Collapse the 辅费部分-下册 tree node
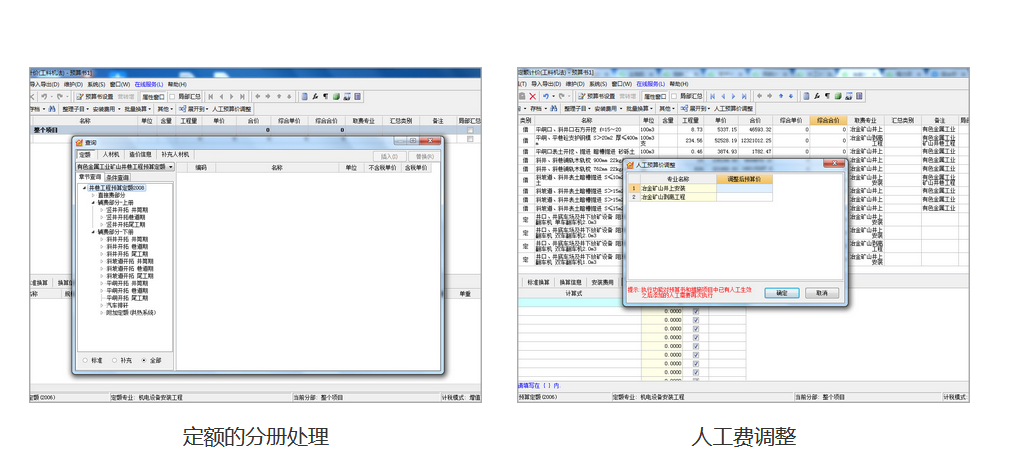The height and width of the screenshot is (466, 1026). pyautogui.click(x=93, y=232)
